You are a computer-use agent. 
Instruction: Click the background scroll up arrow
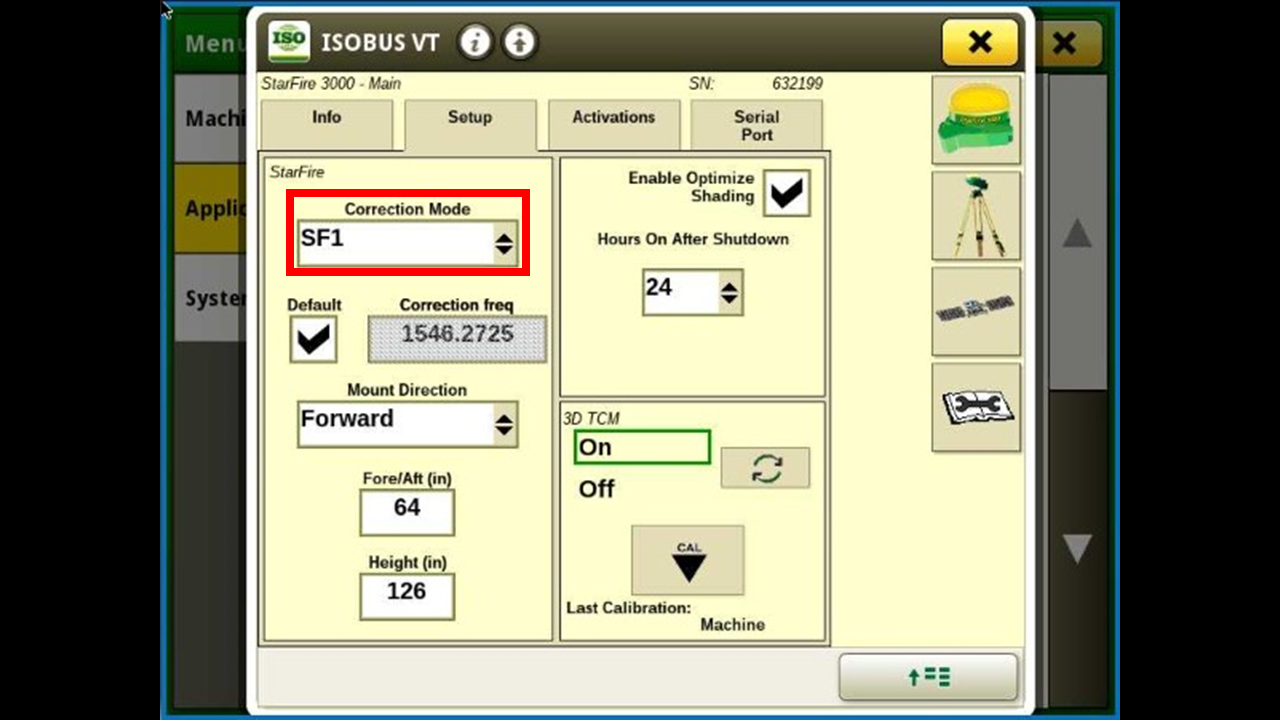click(x=1077, y=234)
